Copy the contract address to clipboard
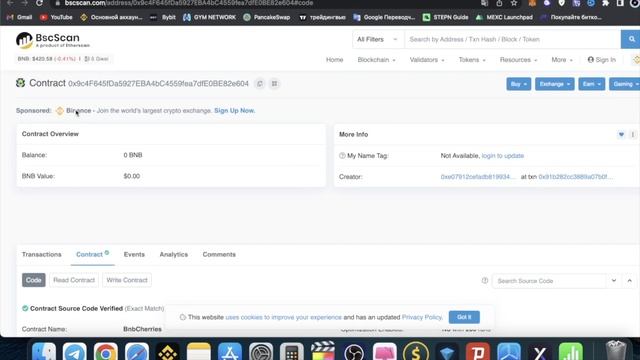 coord(260,84)
